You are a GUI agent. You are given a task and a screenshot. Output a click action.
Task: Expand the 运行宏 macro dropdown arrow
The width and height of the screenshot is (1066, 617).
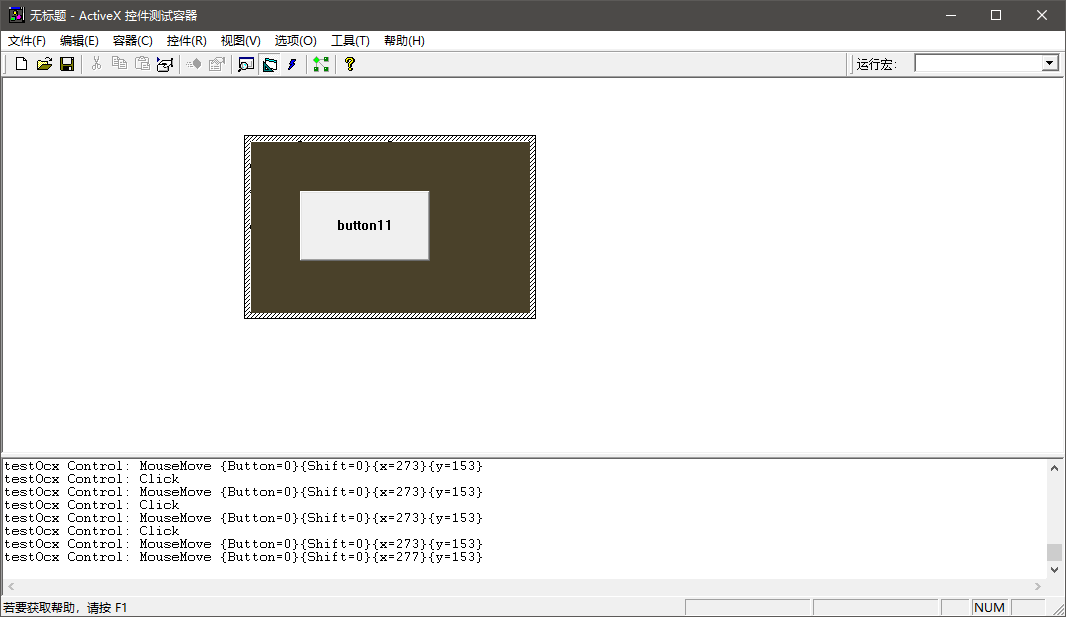1049,63
